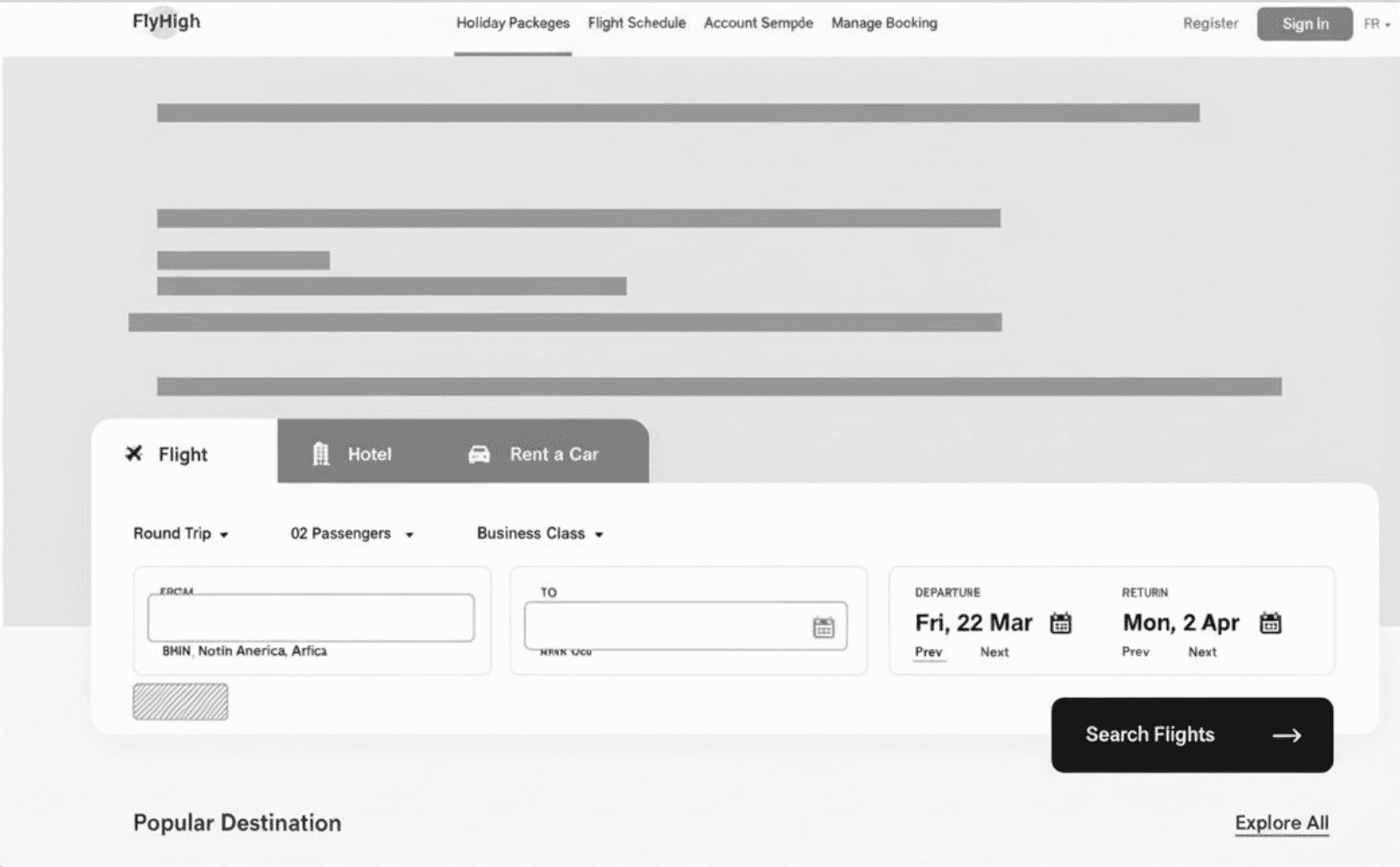Viewport: 1400px width, 867px height.
Task: Open the 02 Passengers dropdown
Action: pyautogui.click(x=351, y=534)
